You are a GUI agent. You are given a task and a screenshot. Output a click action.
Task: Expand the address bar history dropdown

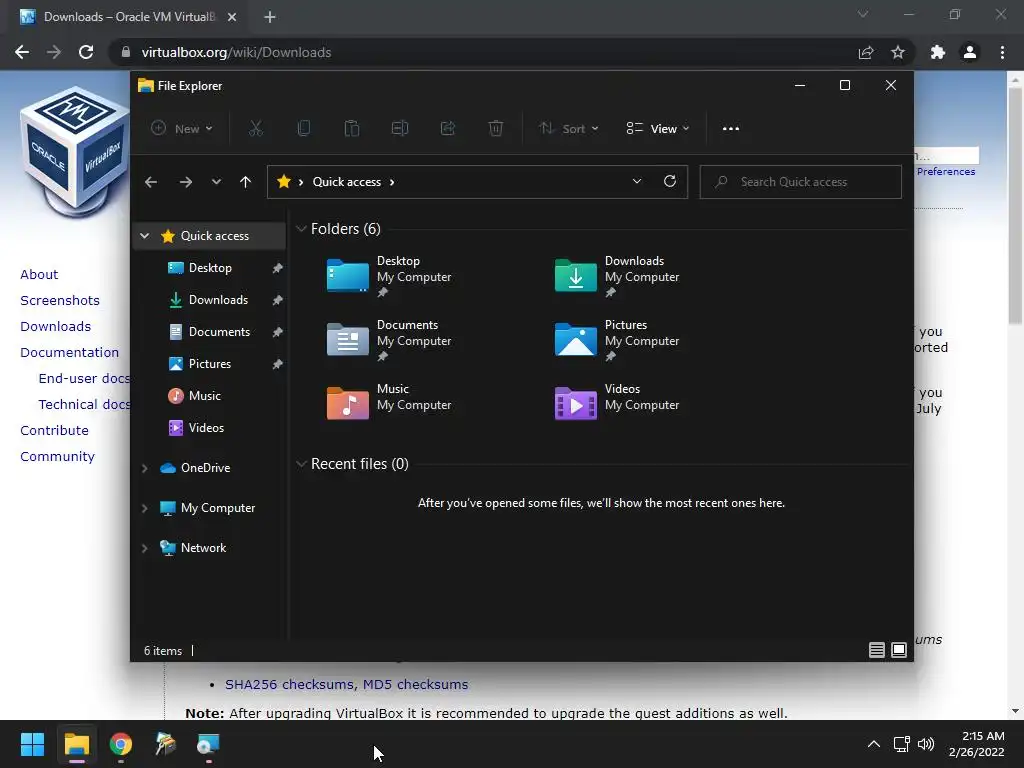637,182
